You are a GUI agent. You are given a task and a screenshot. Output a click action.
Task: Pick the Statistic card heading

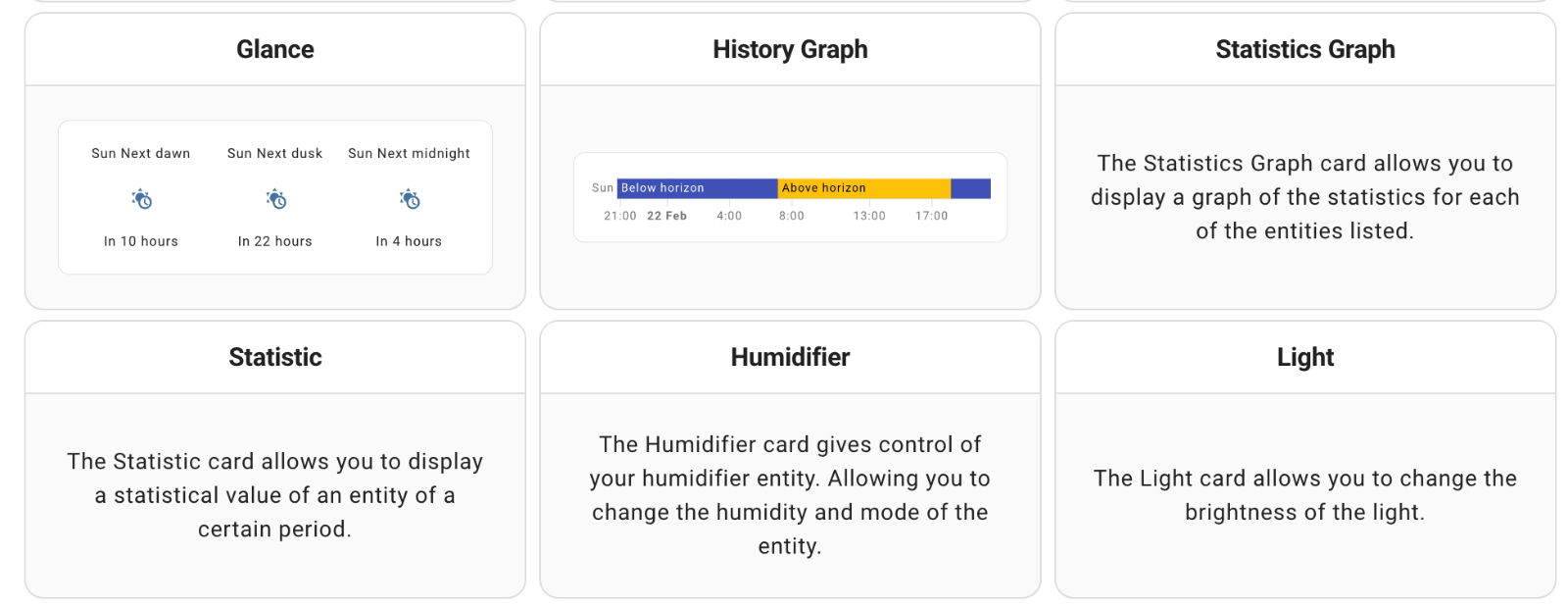tap(275, 358)
